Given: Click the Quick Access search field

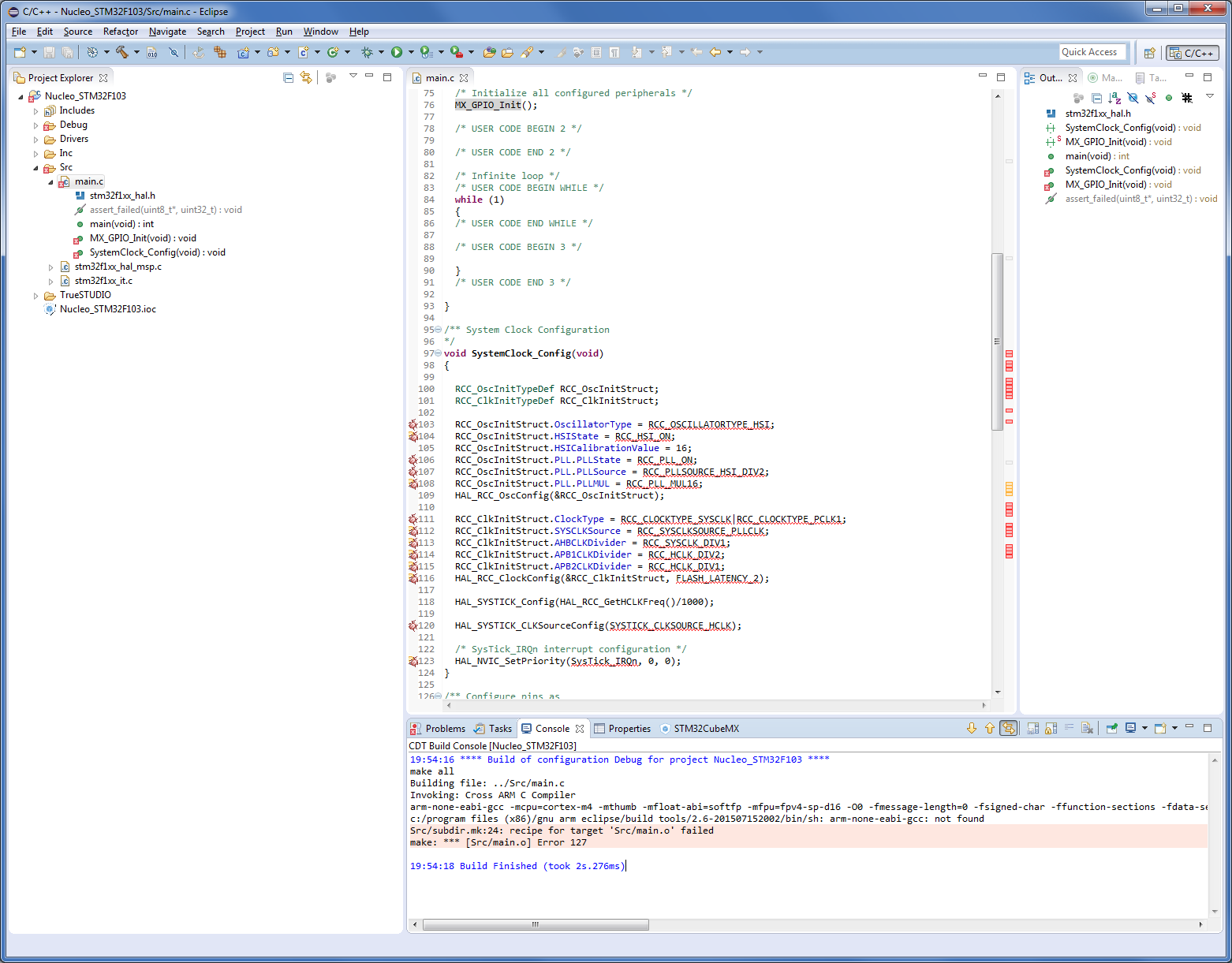Looking at the screenshot, I should click(x=1093, y=52).
